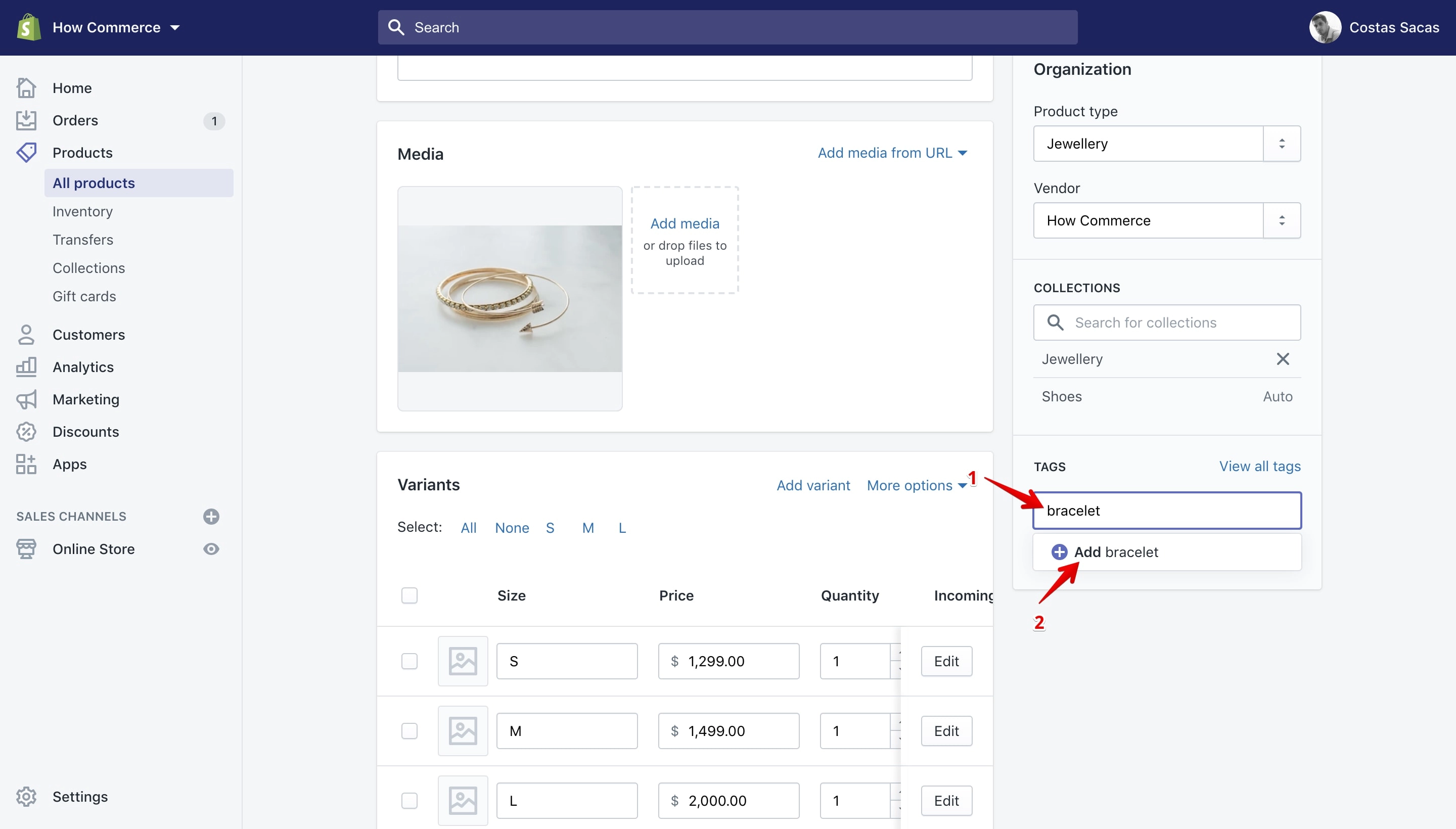The width and height of the screenshot is (1456, 829).
Task: Click the Products tag icon
Action: (x=26, y=153)
